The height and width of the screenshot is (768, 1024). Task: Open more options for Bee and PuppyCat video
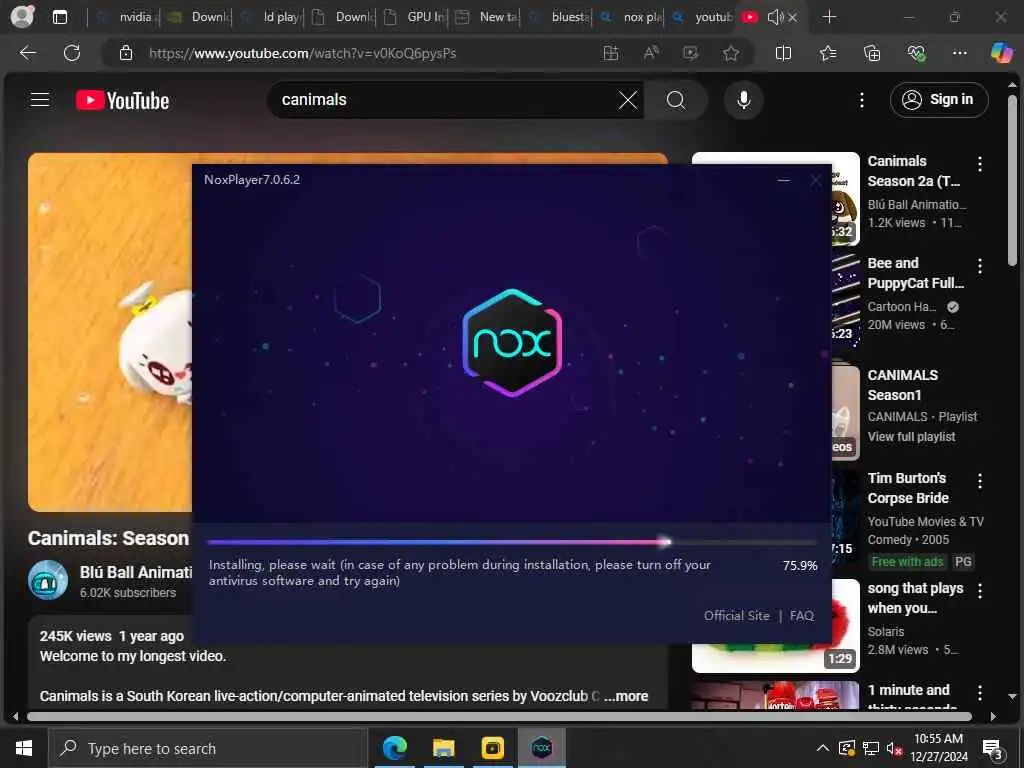[980, 265]
